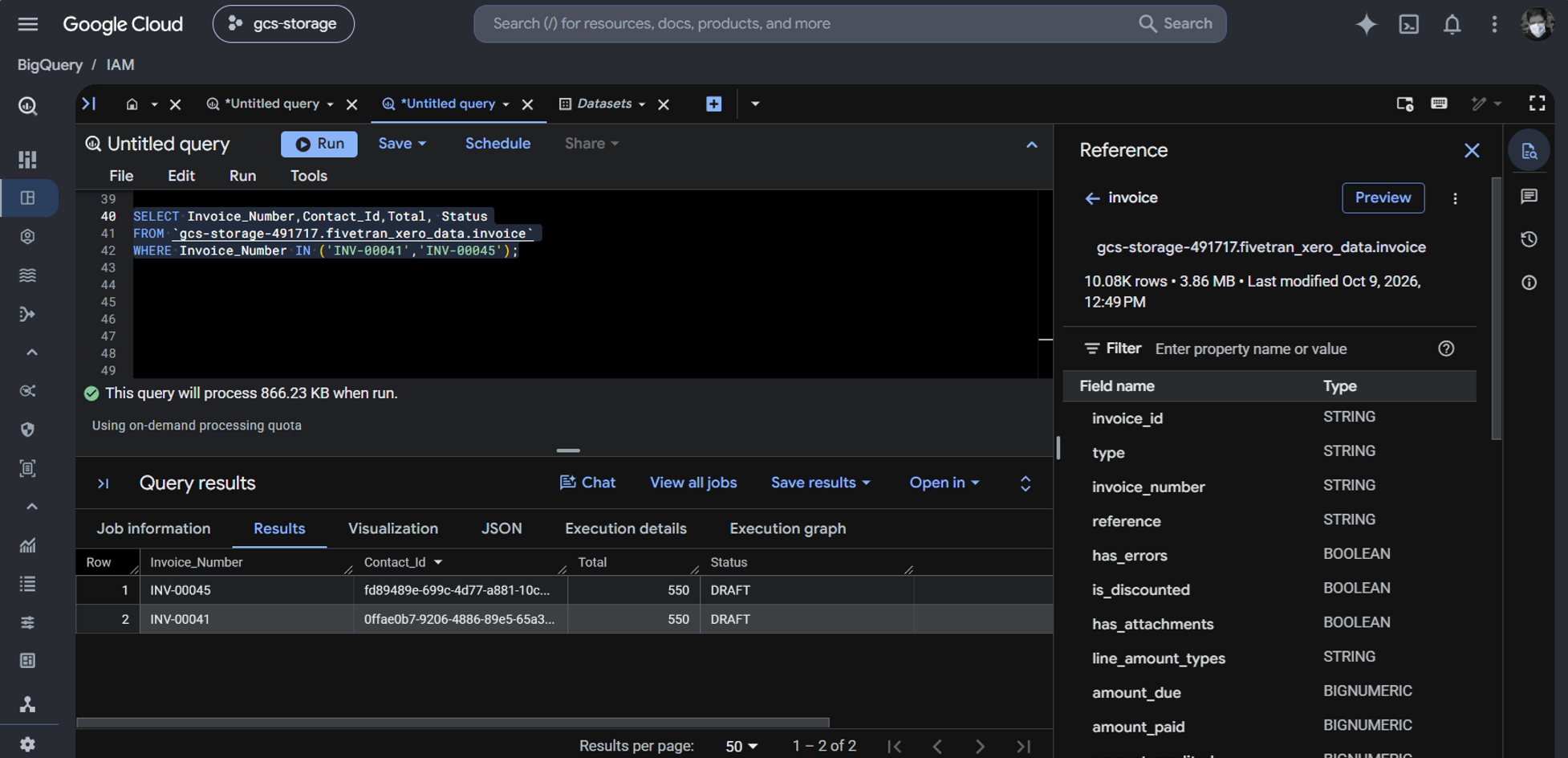The height and width of the screenshot is (758, 1568).
Task: Switch to the Datasets tab
Action: tap(603, 104)
